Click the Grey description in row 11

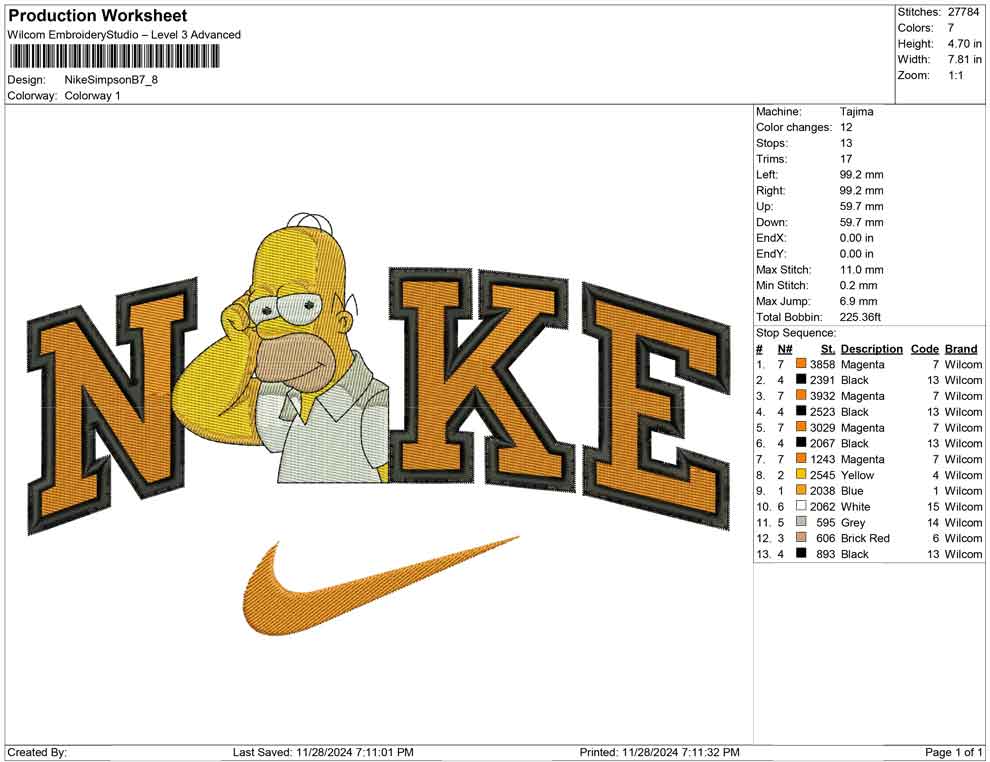pyautogui.click(x=853, y=522)
